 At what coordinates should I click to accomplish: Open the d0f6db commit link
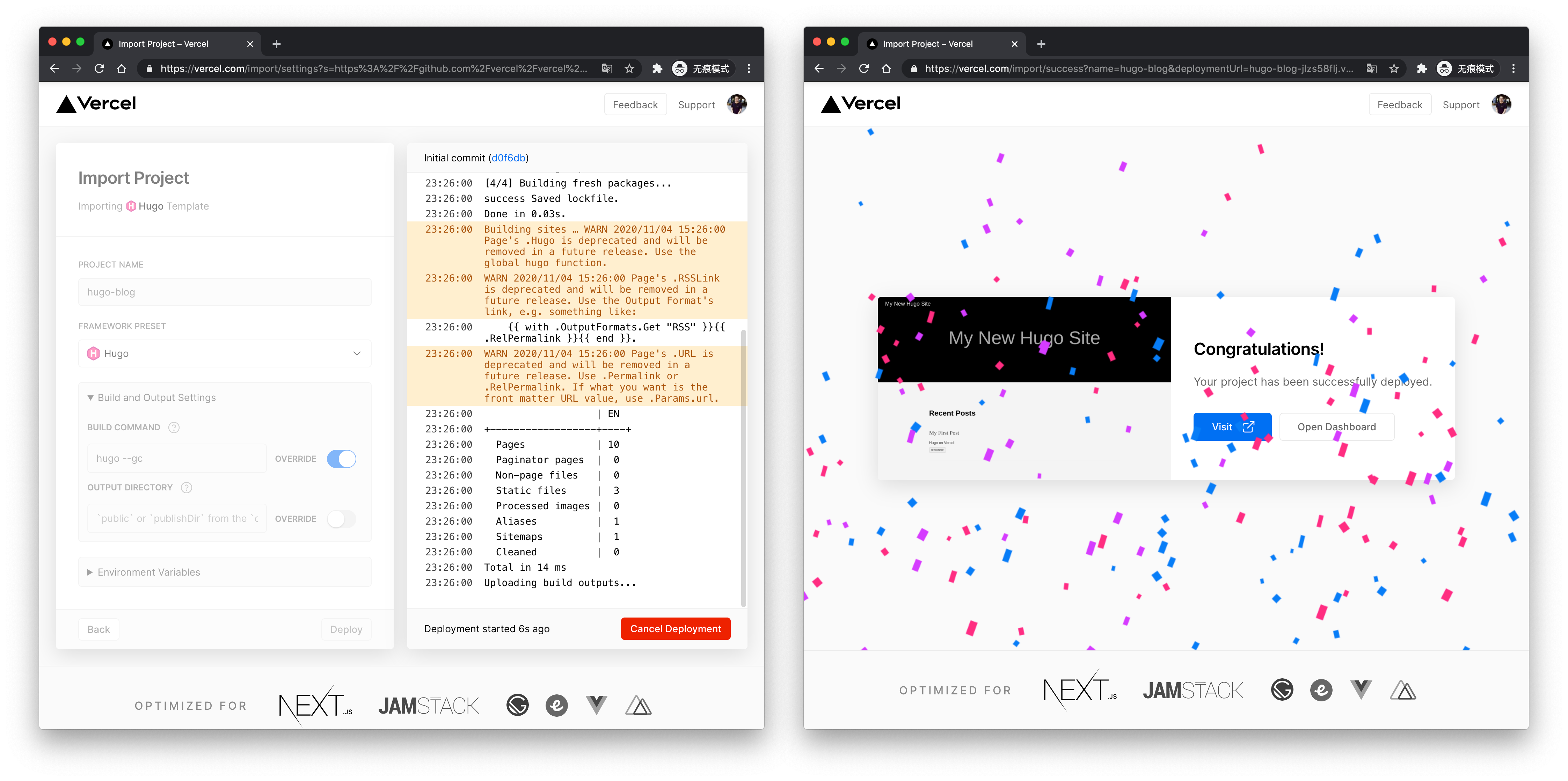point(508,158)
